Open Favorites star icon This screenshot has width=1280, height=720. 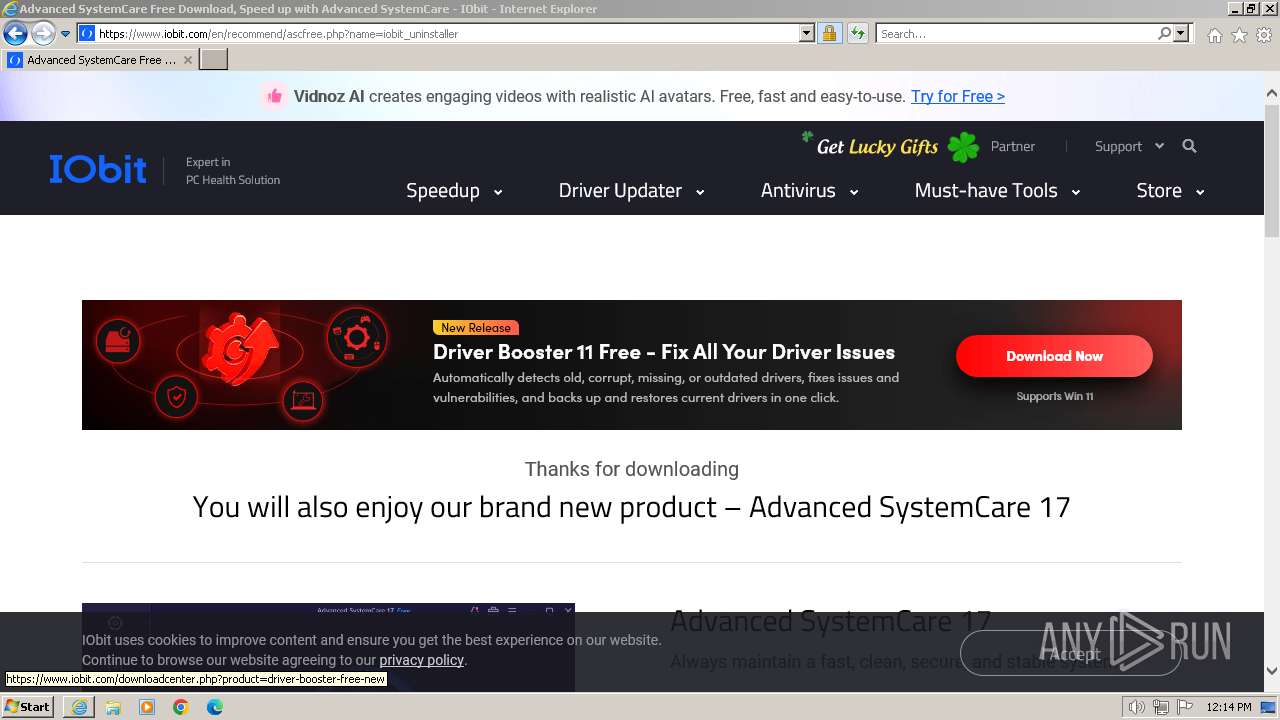(x=1239, y=35)
